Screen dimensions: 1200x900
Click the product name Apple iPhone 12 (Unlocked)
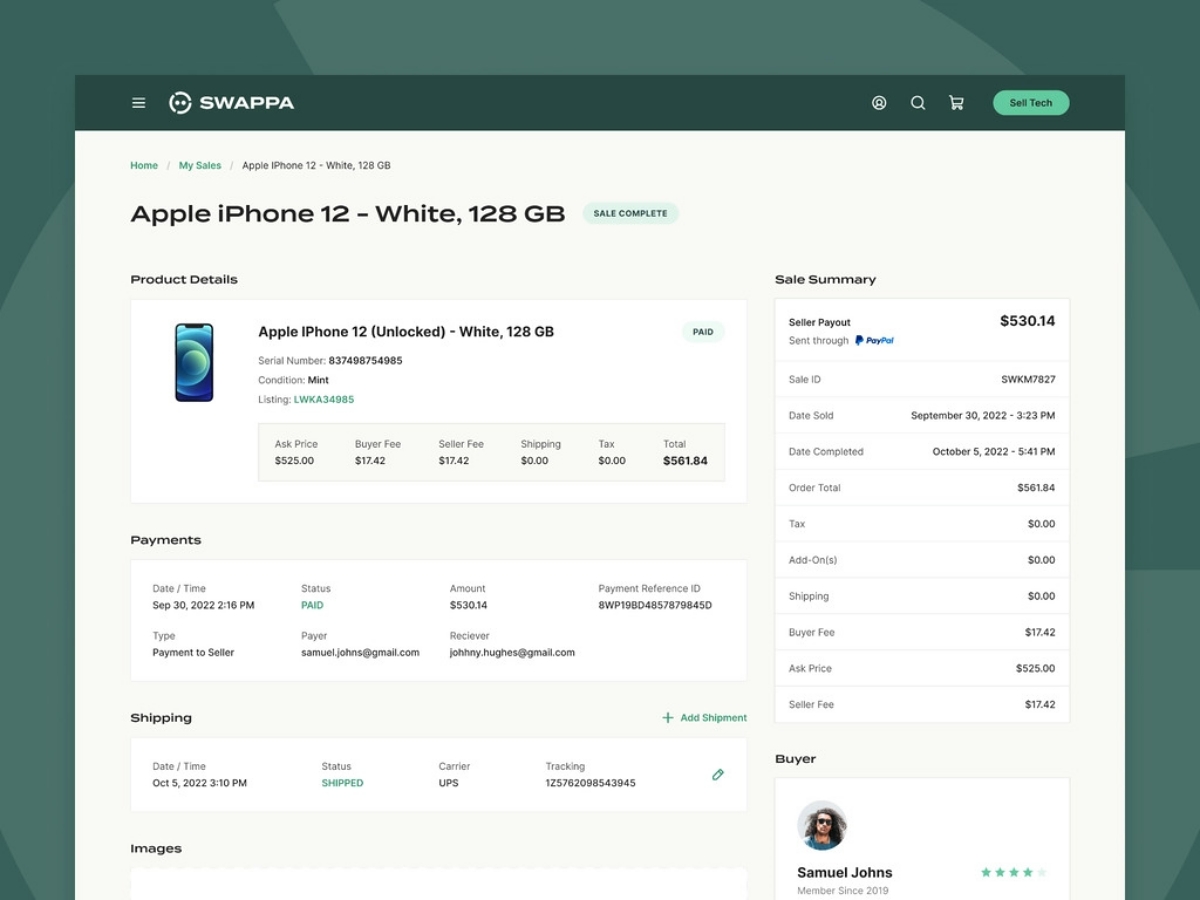tap(406, 332)
